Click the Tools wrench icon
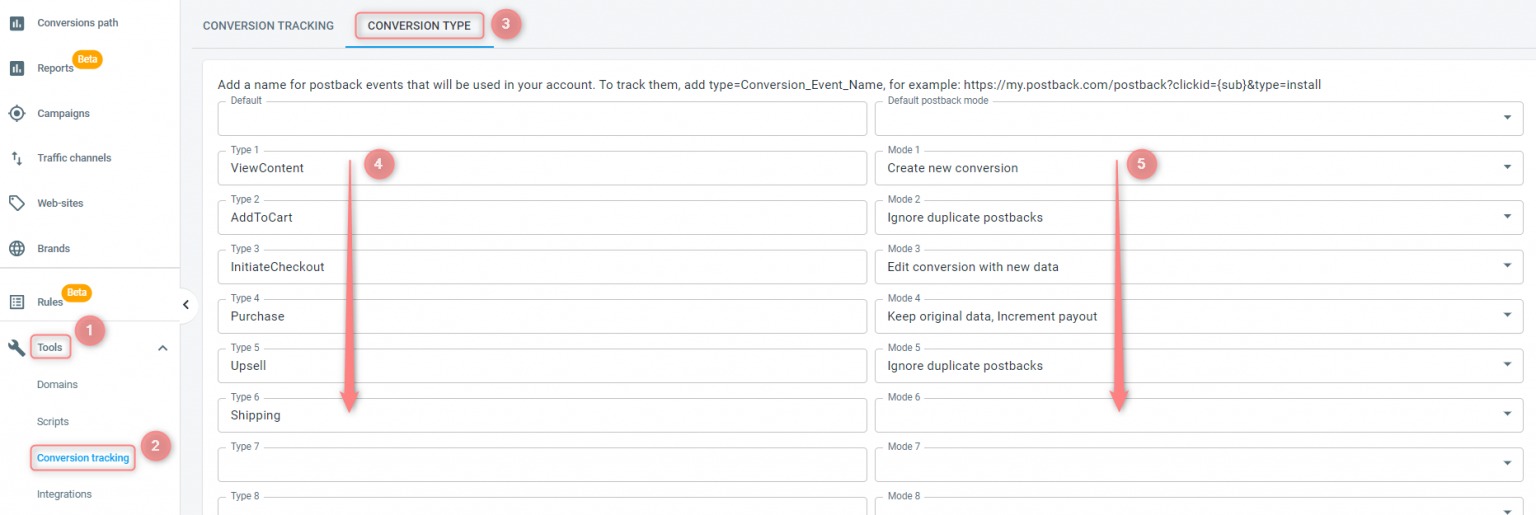Screen dimensions: 1536x515 [17, 347]
